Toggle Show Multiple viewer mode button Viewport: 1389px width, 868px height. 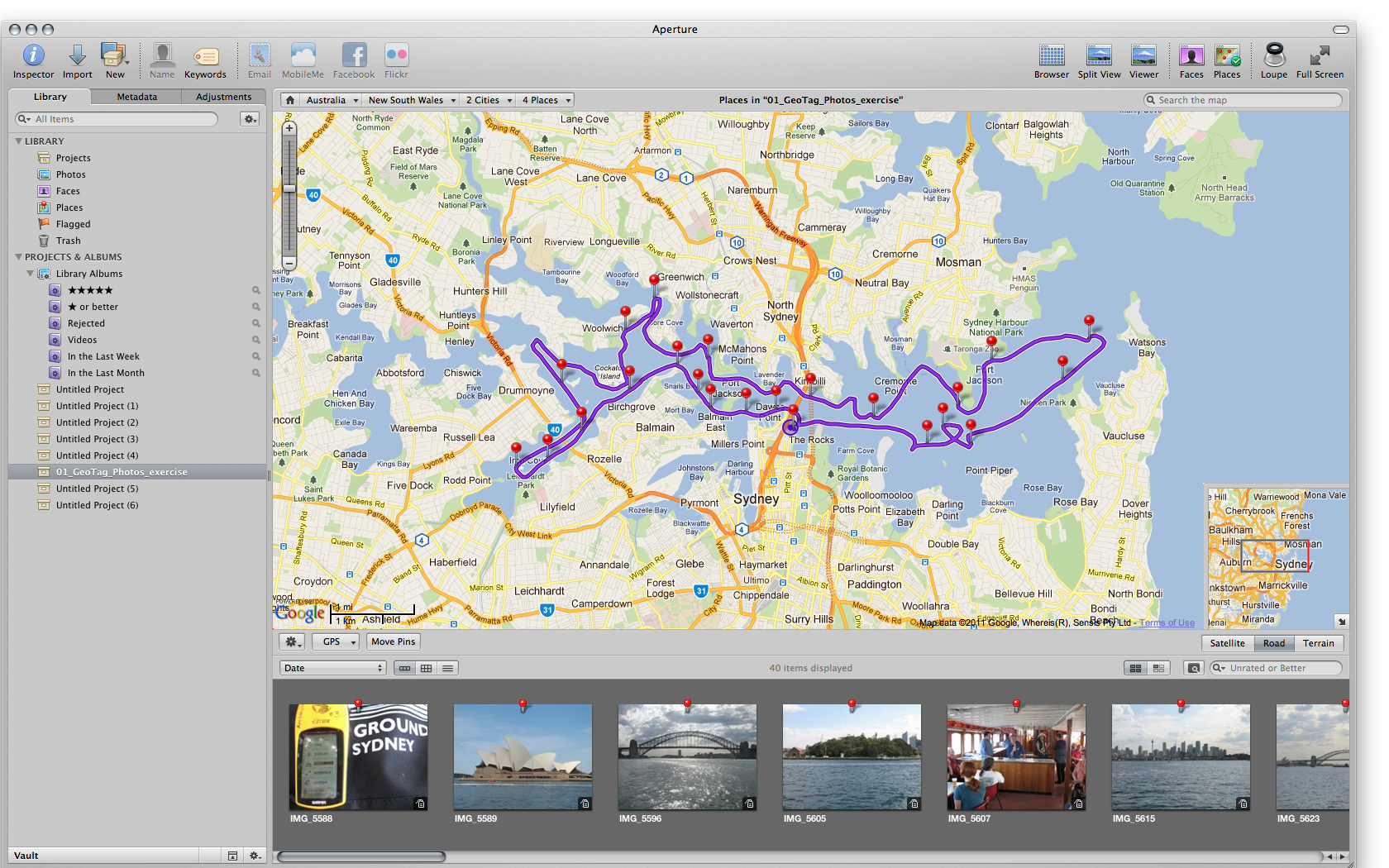point(1135,668)
